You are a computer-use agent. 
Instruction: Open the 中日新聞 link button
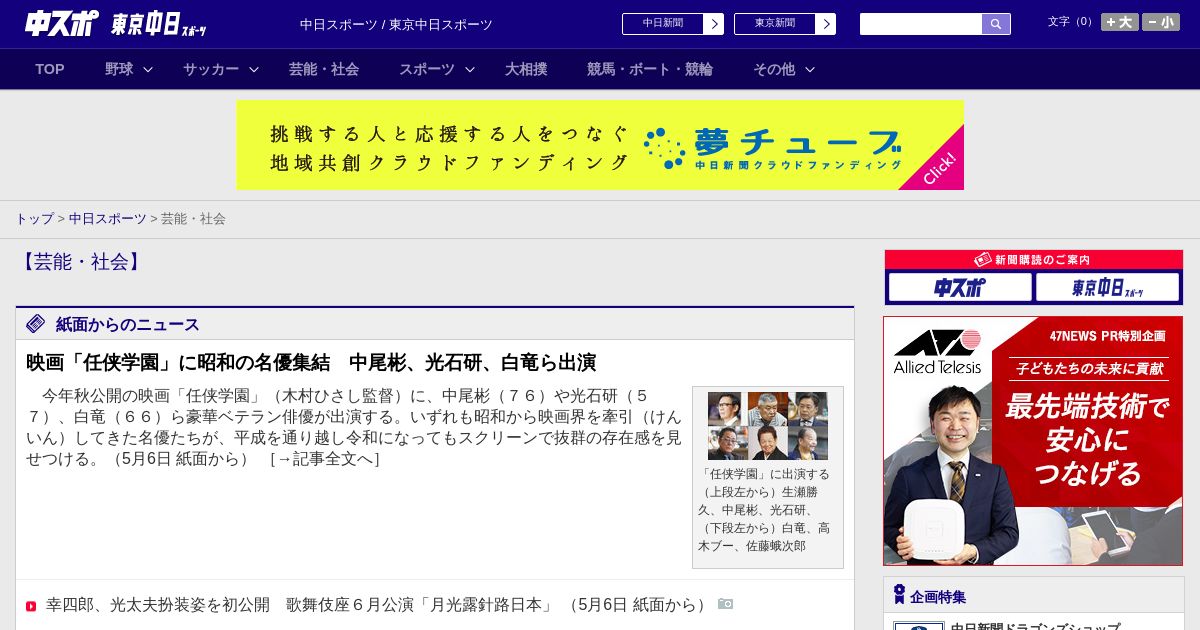pos(673,24)
